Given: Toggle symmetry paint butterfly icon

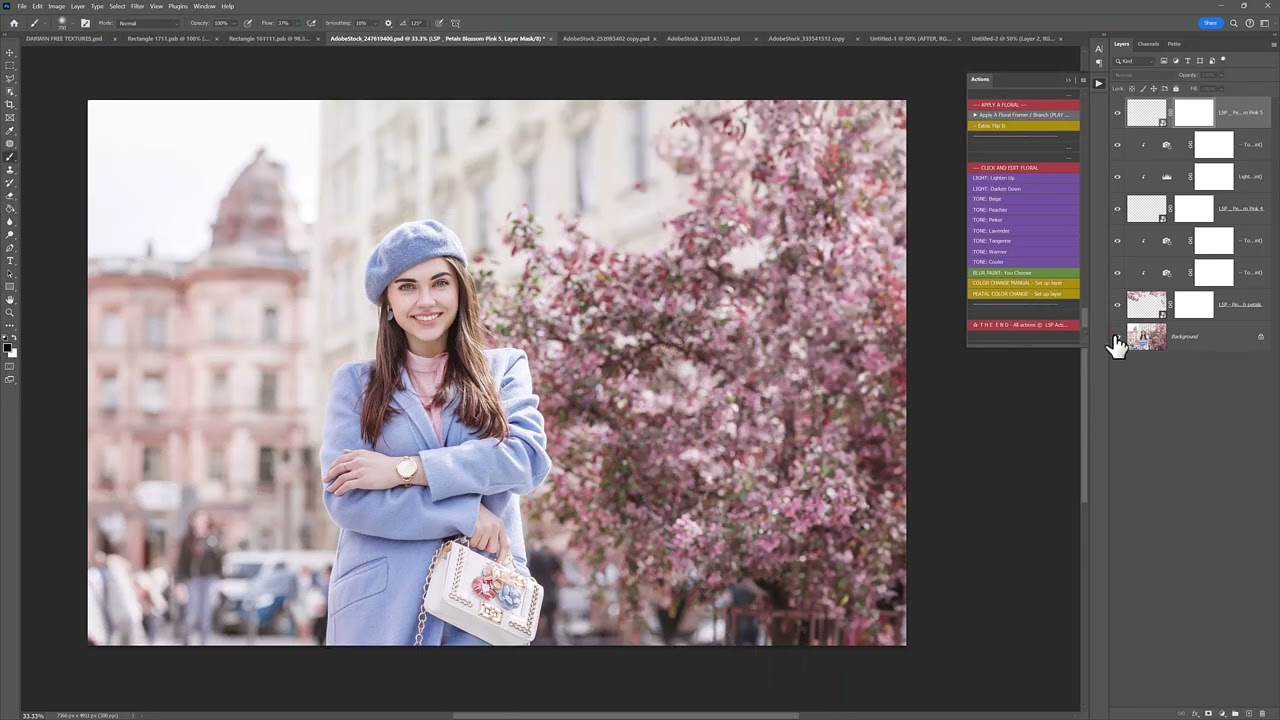Looking at the screenshot, I should pyautogui.click(x=456, y=23).
